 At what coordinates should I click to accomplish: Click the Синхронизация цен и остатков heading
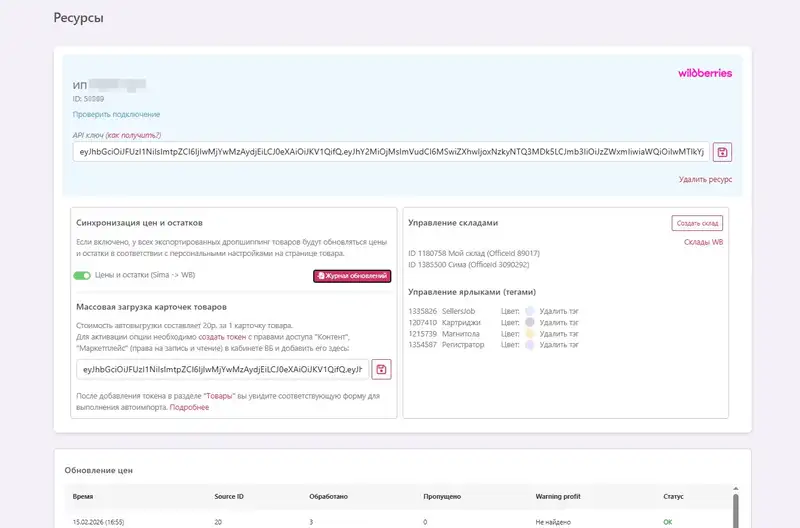pos(139,223)
